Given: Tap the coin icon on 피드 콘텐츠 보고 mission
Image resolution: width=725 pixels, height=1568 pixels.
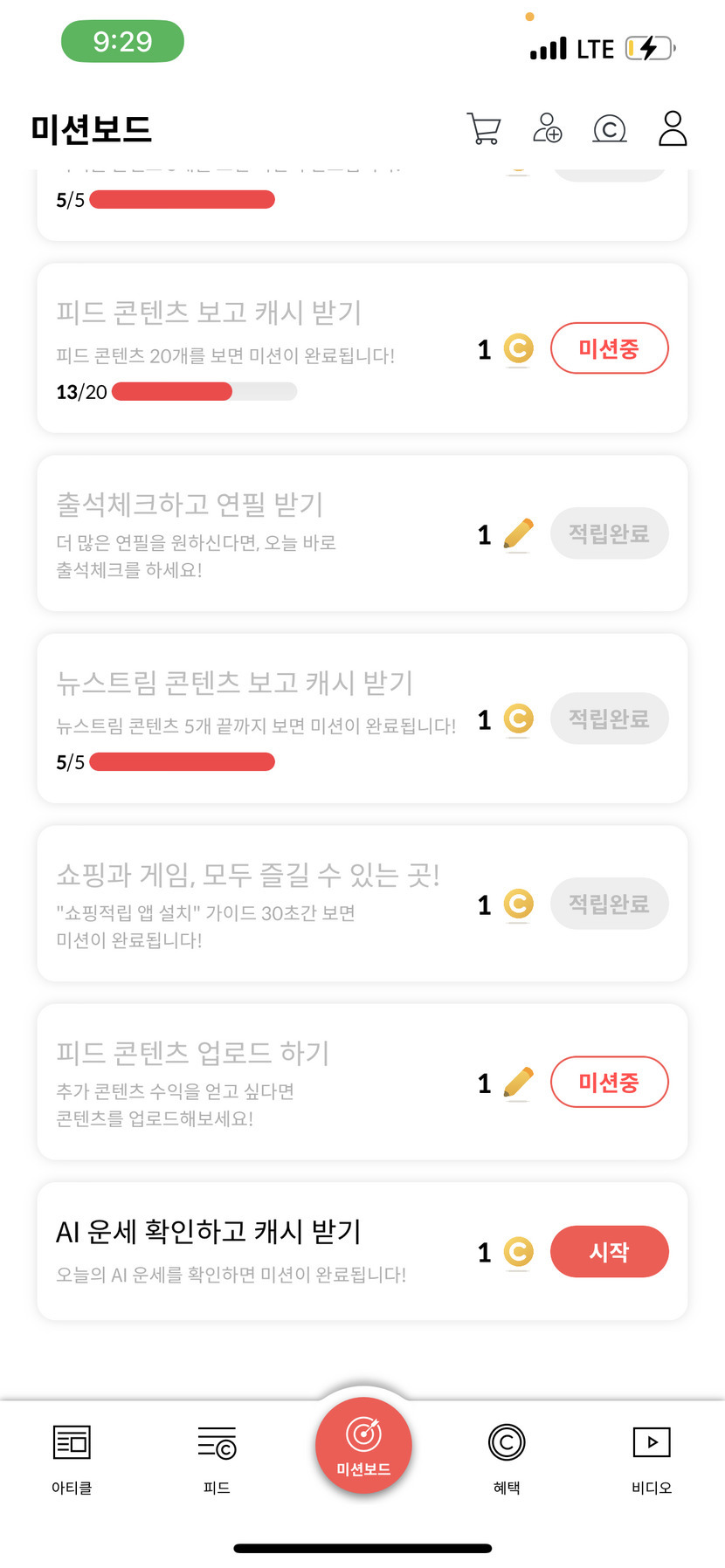Looking at the screenshot, I should [519, 349].
